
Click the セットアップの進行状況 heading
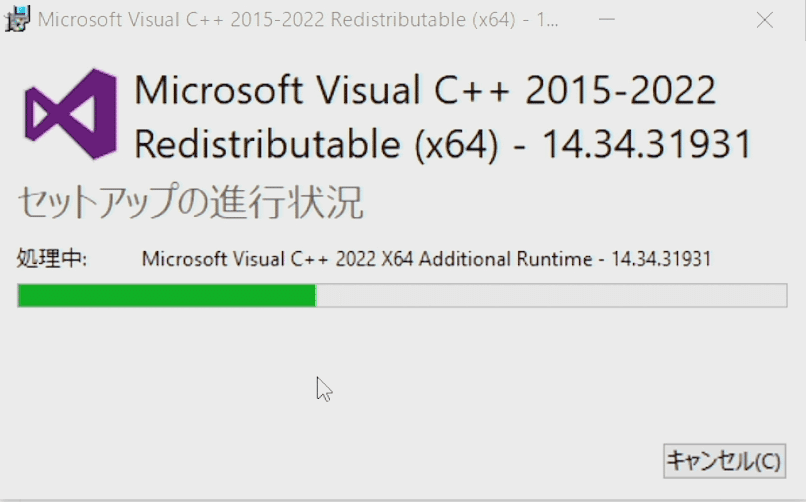tap(190, 203)
